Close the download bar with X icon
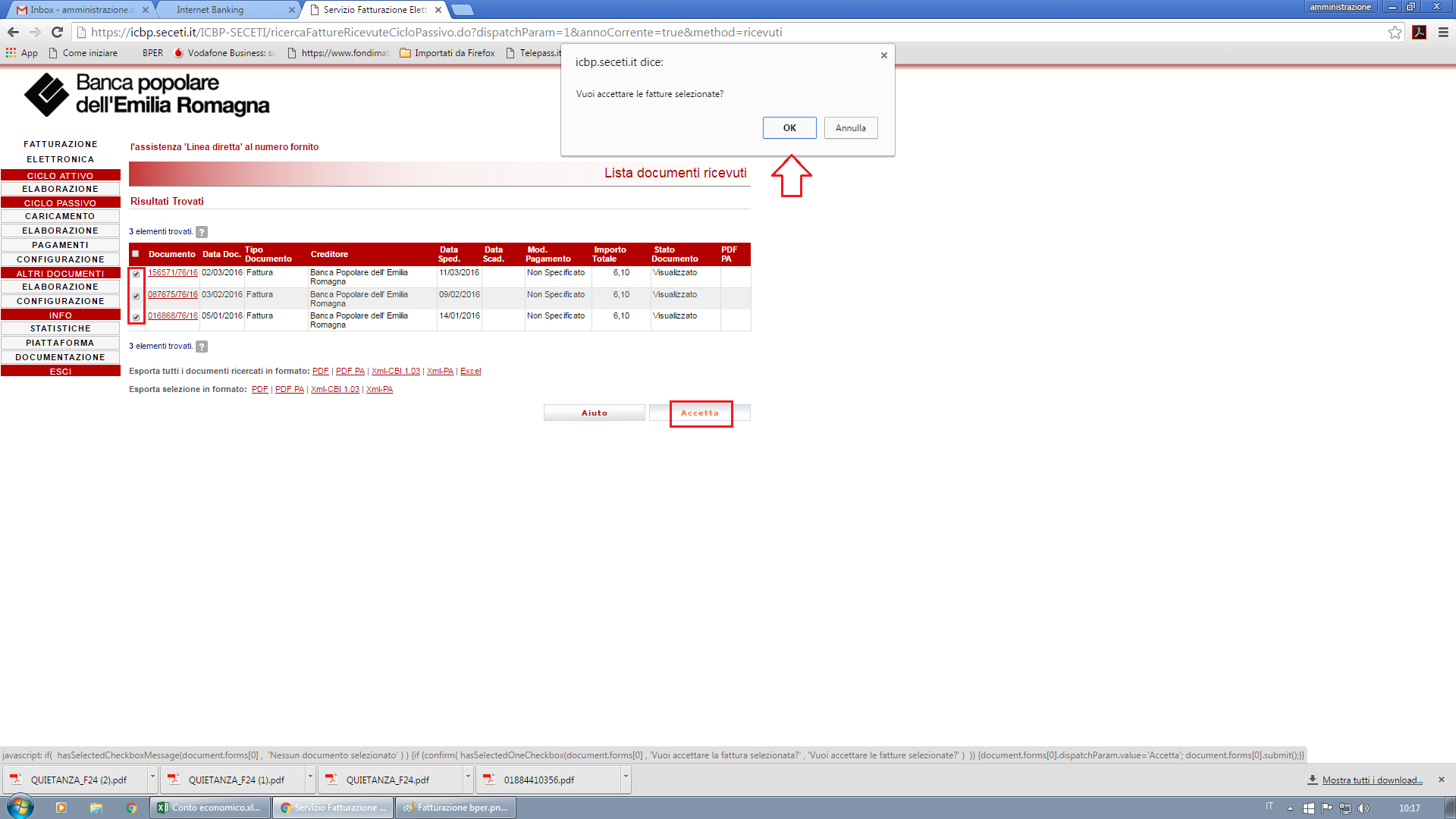 pos(1442,780)
